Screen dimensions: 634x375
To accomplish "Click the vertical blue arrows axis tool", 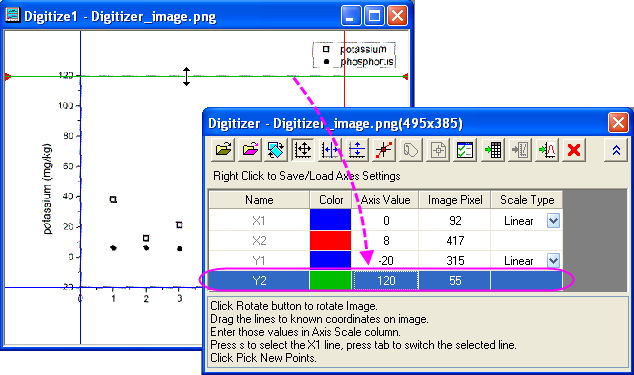I will click(357, 150).
